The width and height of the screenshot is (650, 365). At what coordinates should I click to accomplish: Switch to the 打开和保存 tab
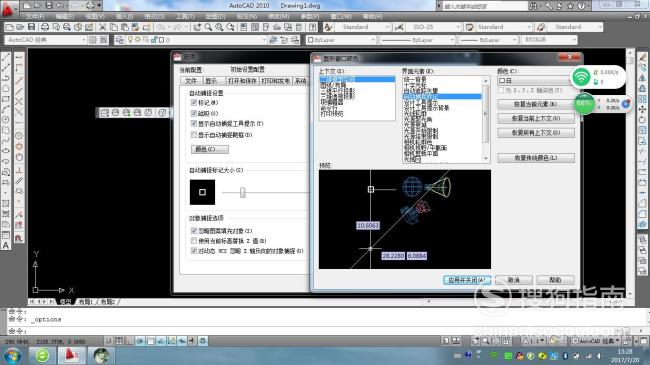pyautogui.click(x=243, y=81)
